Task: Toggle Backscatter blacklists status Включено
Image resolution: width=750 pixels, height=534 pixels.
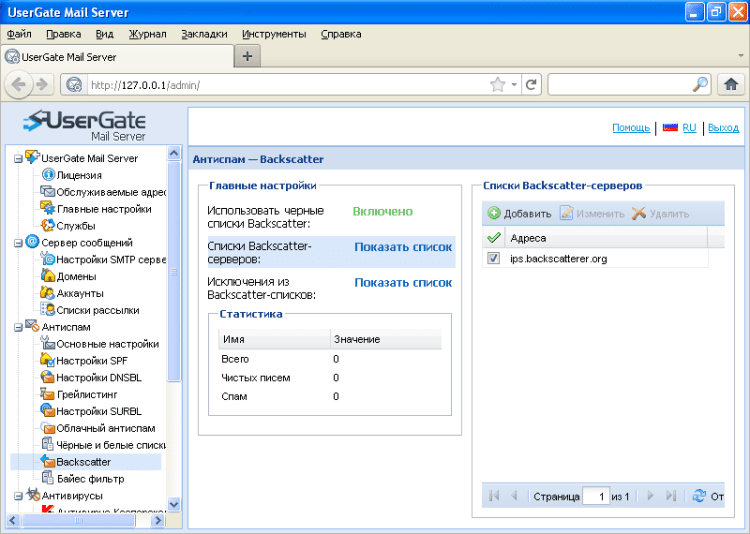Action: (383, 211)
